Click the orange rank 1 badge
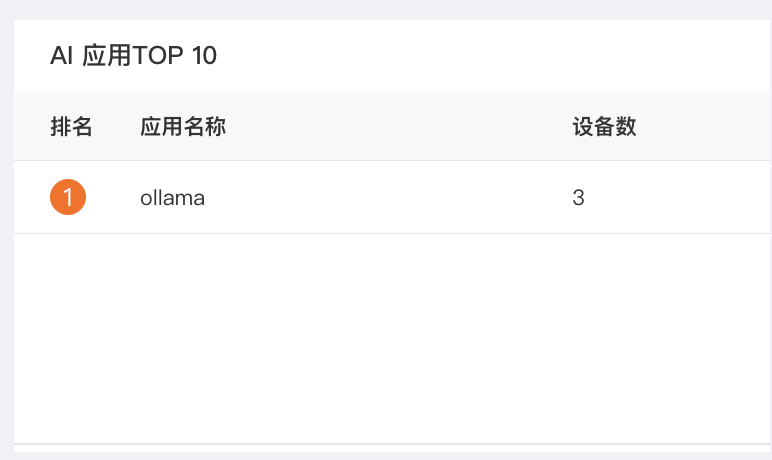 pyautogui.click(x=68, y=197)
